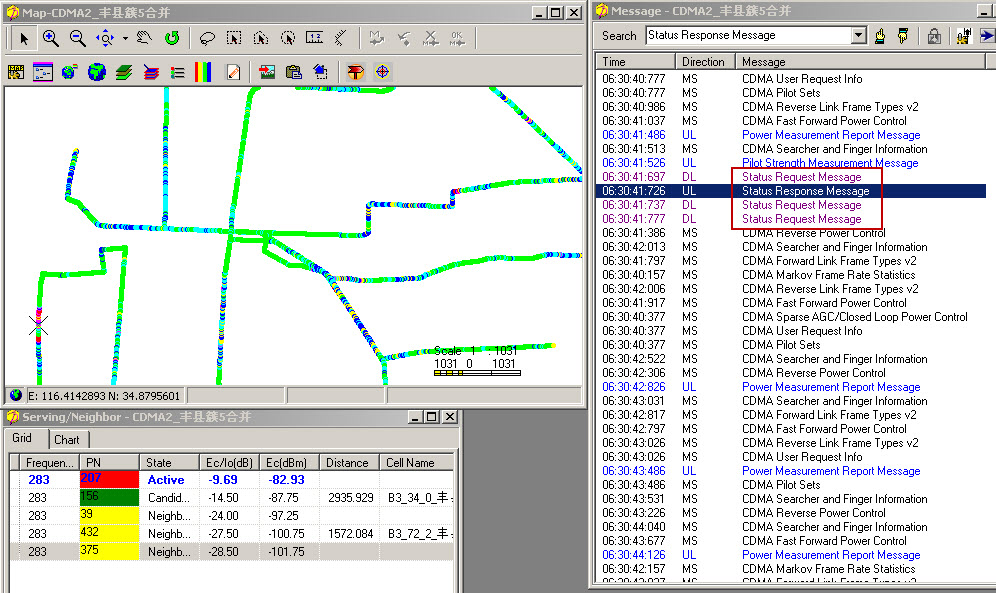Click the green refresh arrow icon
The image size is (996, 593).
[x=171, y=38]
